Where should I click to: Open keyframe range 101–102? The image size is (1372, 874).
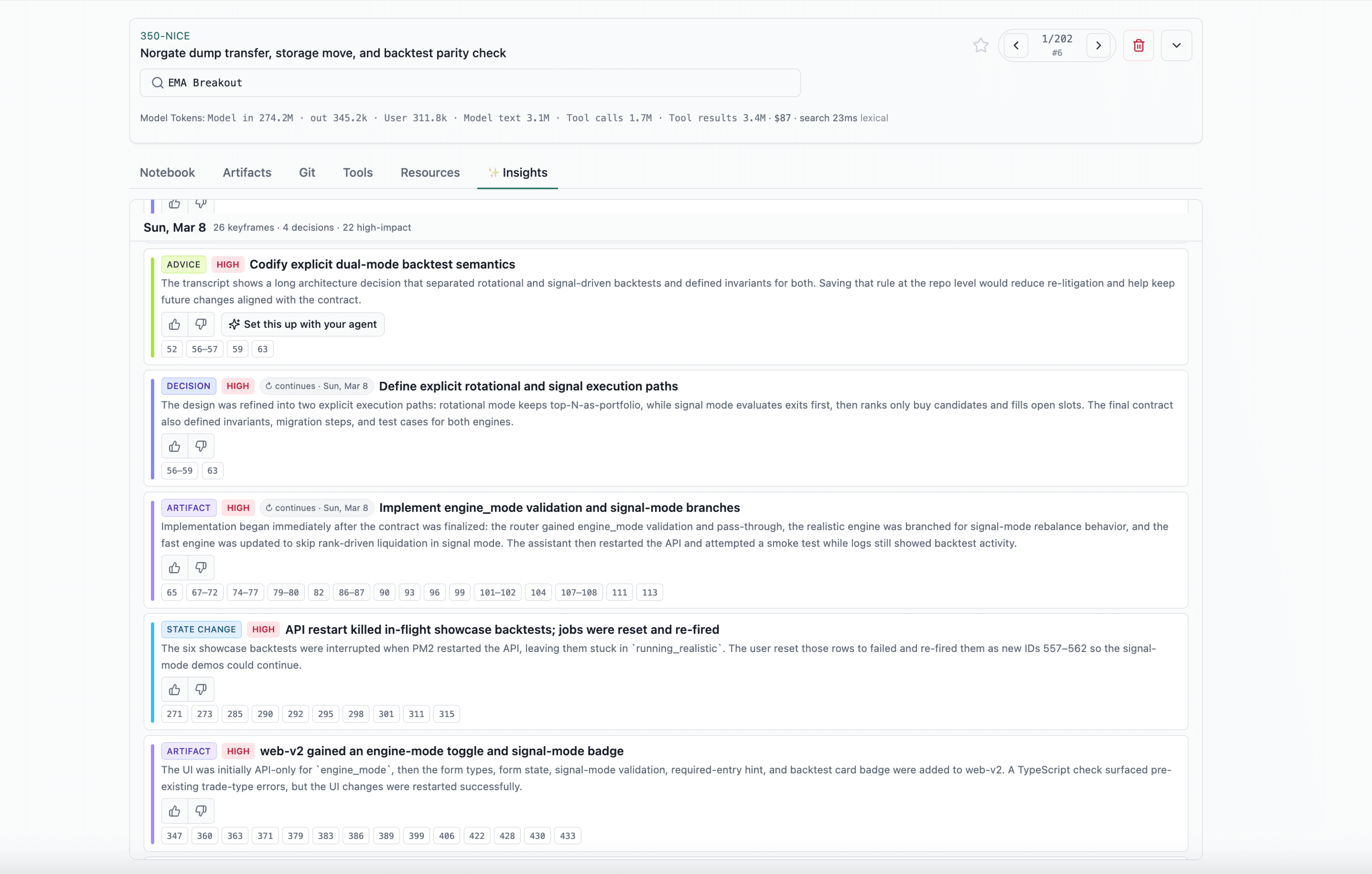pyautogui.click(x=497, y=592)
